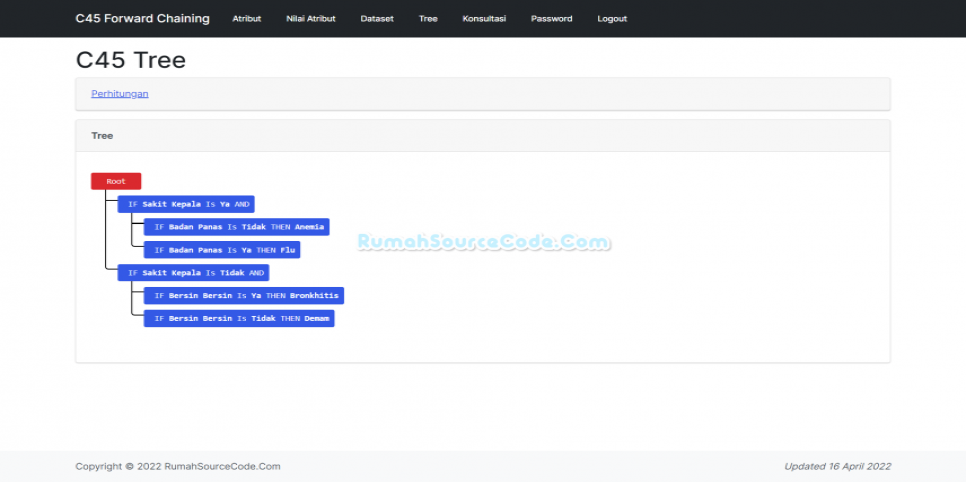Open the Perhitungan link
Screen dimensions: 966x482
[x=120, y=94]
